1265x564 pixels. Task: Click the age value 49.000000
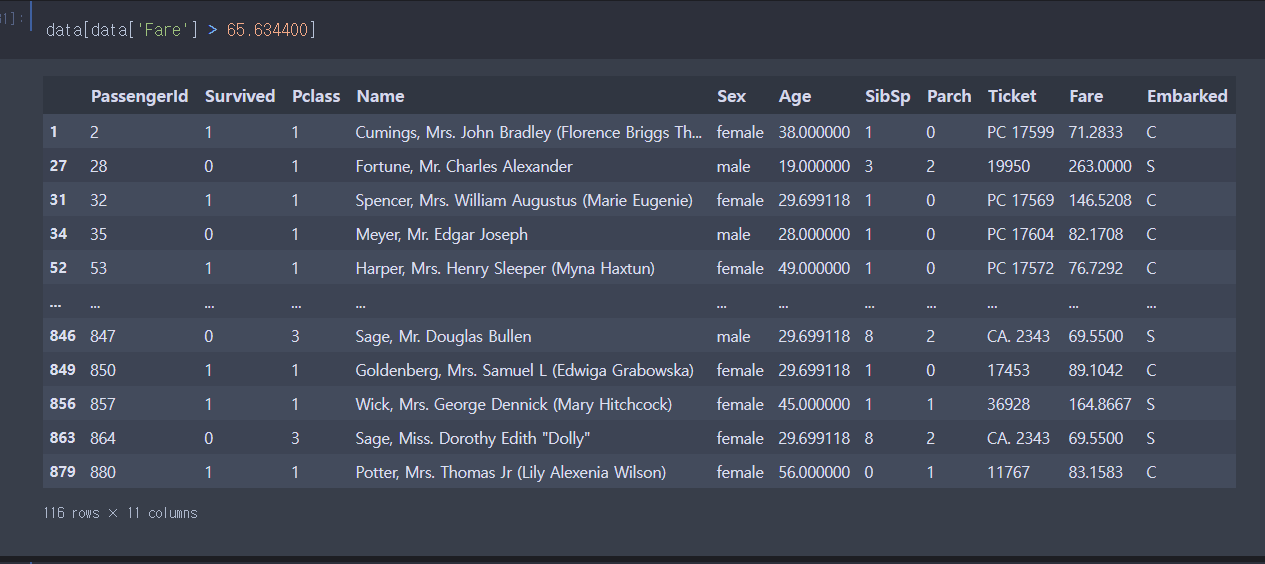814,268
